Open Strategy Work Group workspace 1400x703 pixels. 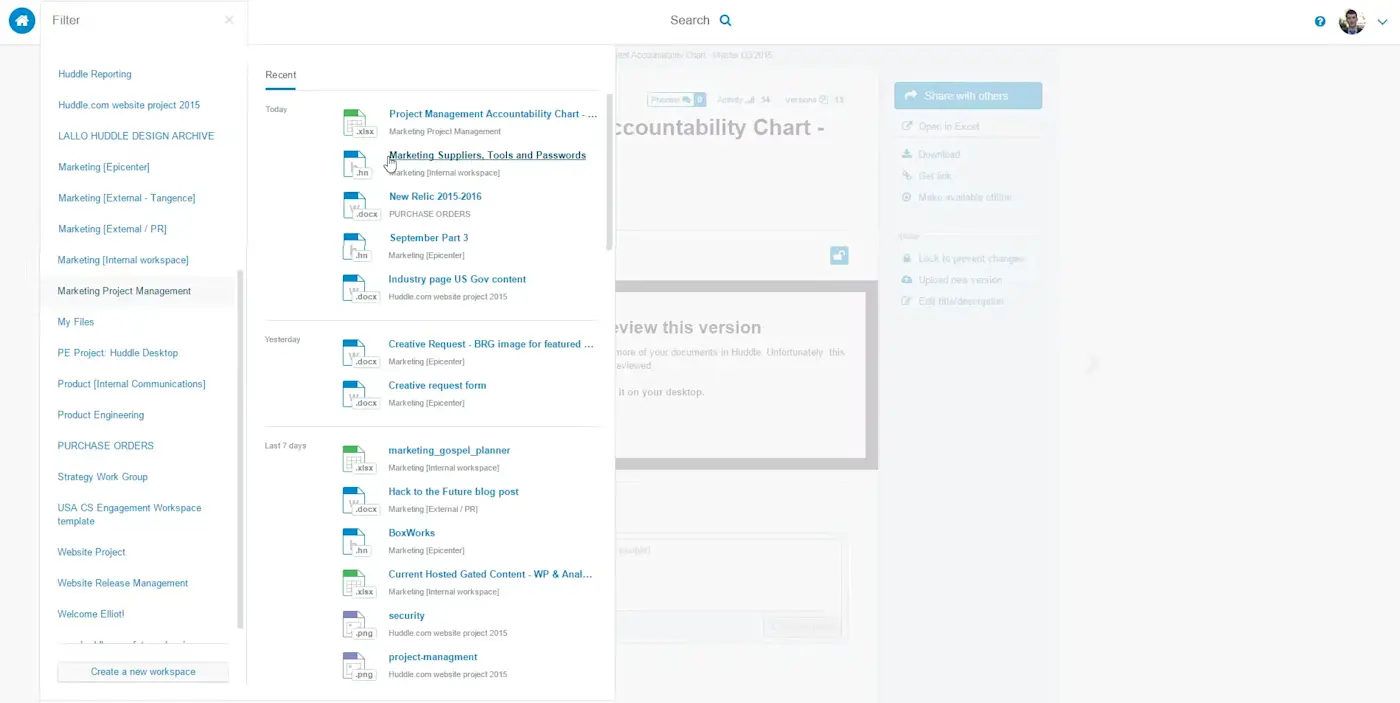pos(103,477)
